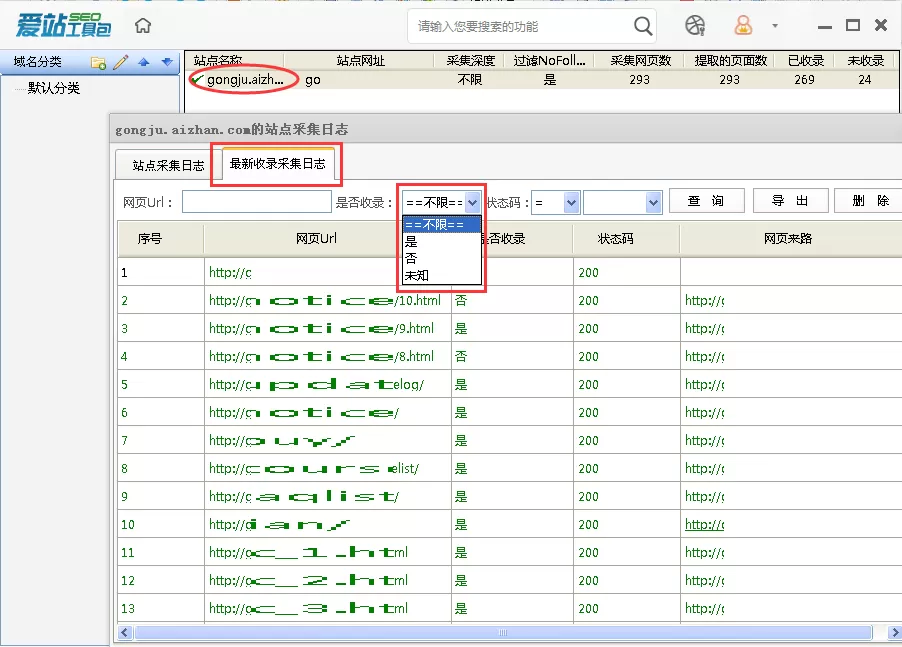Click the 站点网址 column header
The width and height of the screenshot is (902, 647).
tap(360, 60)
